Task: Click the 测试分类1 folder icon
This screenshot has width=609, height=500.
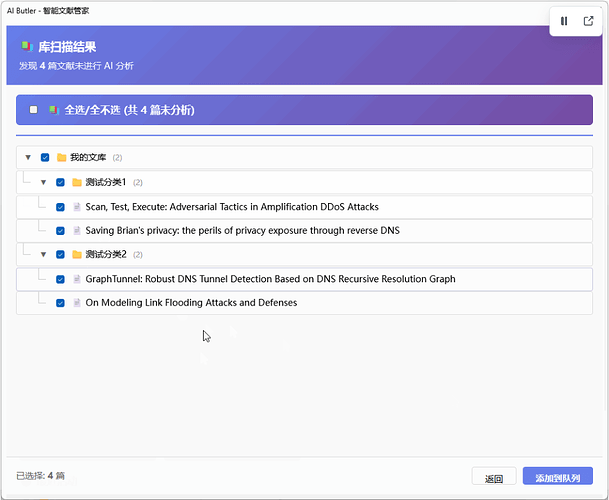Action: 77,182
